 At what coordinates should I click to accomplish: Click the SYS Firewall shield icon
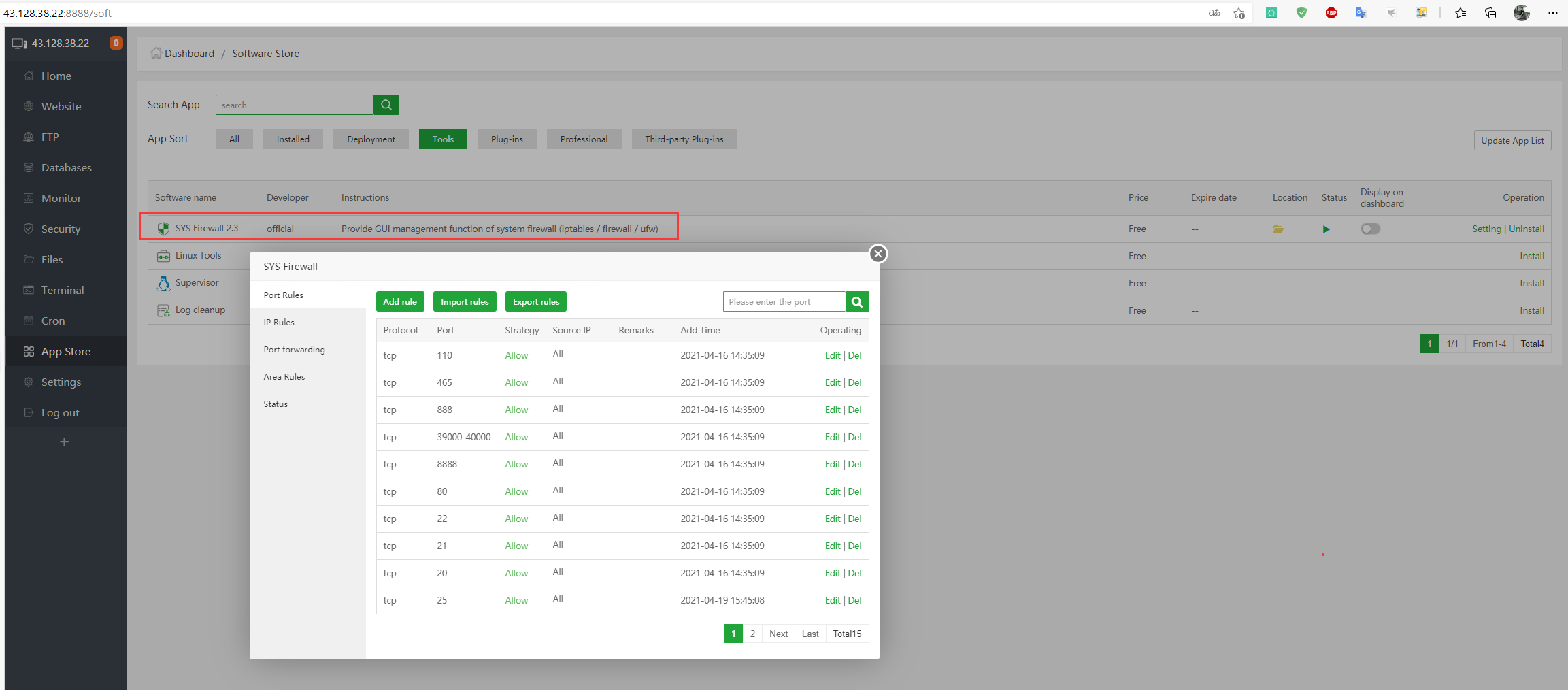[x=163, y=229]
